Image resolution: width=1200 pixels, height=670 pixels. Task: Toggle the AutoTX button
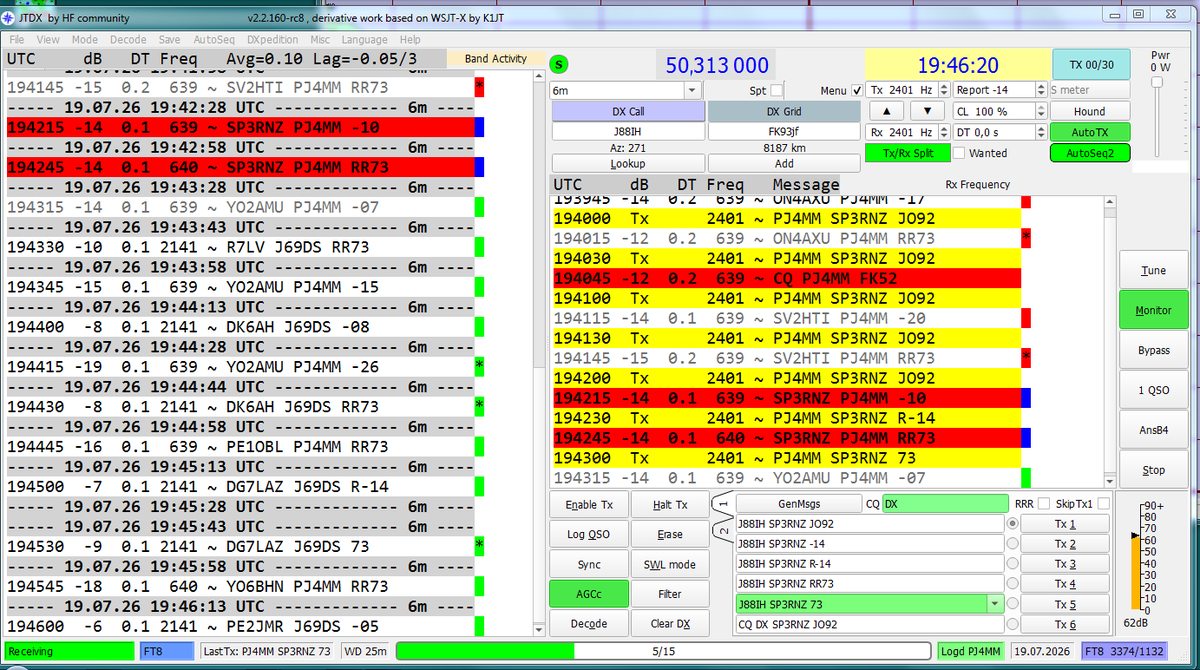pyautogui.click(x=1089, y=132)
